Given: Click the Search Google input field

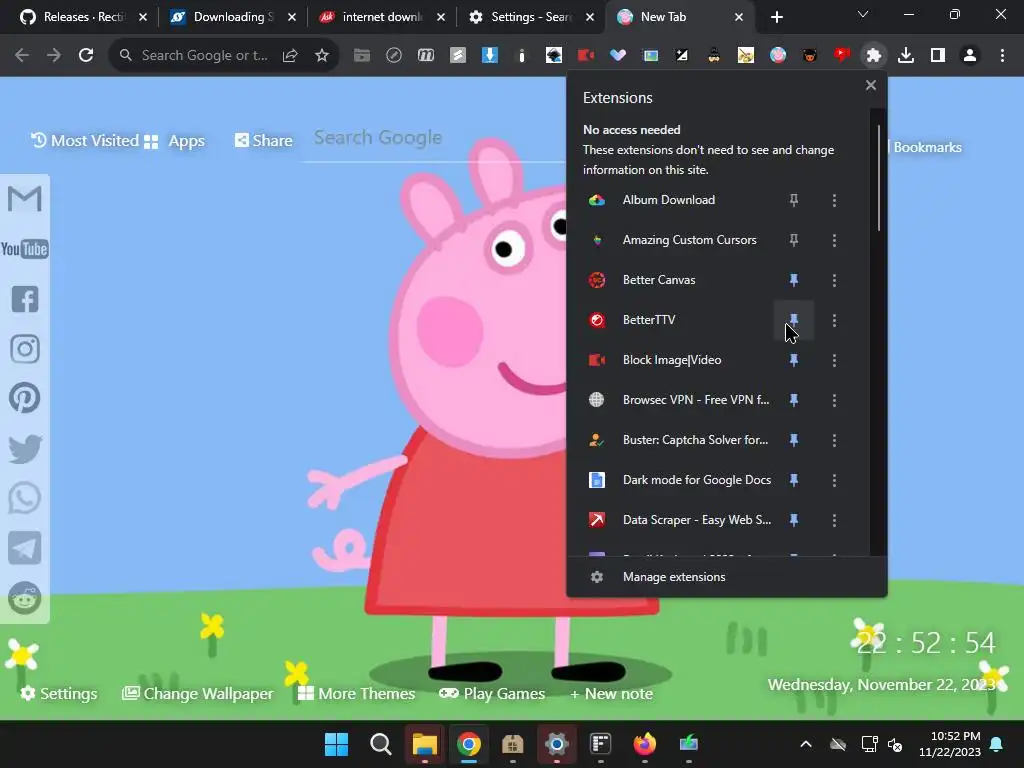Looking at the screenshot, I should click(434, 138).
